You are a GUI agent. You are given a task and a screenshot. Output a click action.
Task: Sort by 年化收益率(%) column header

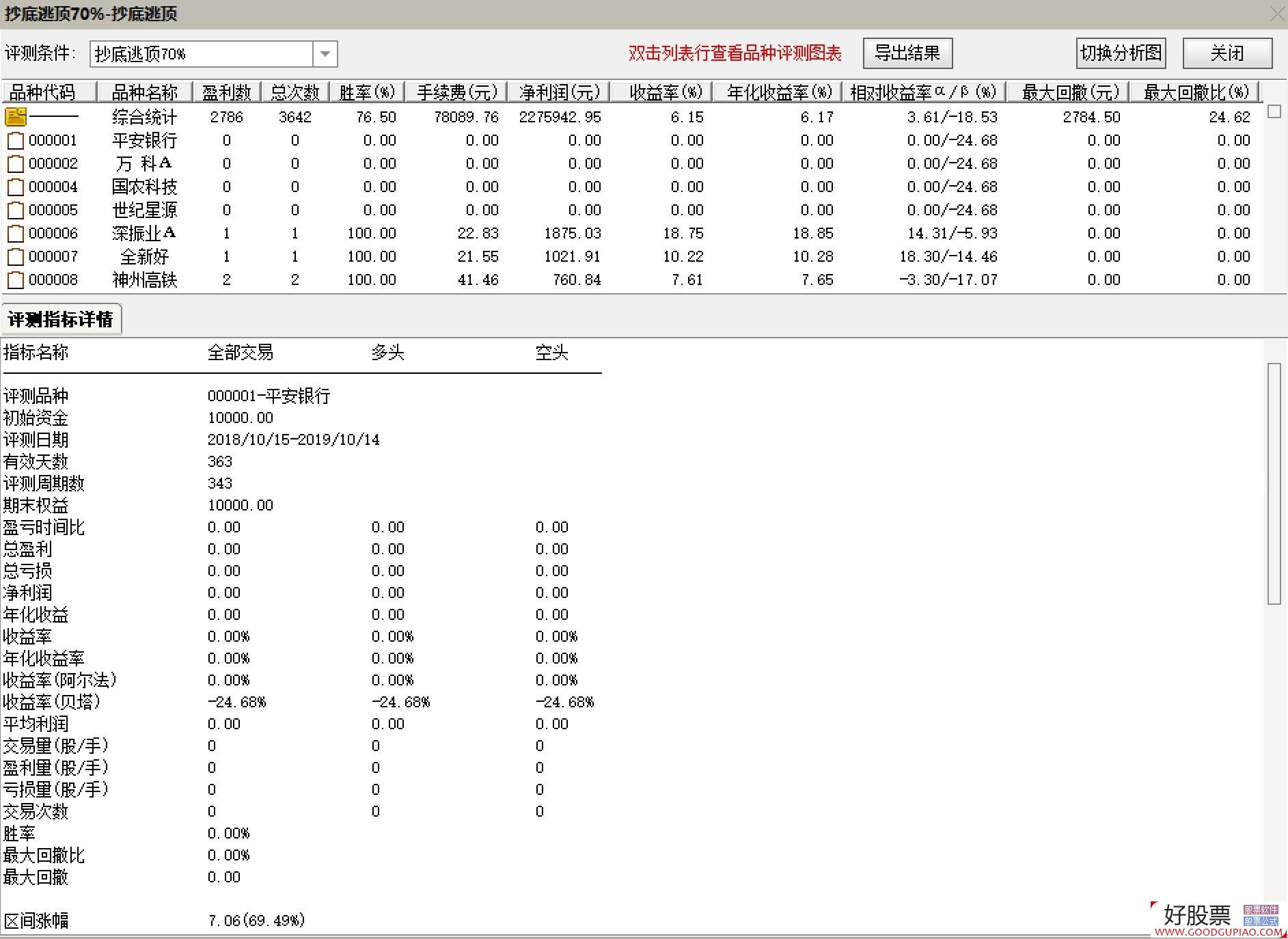(x=778, y=92)
